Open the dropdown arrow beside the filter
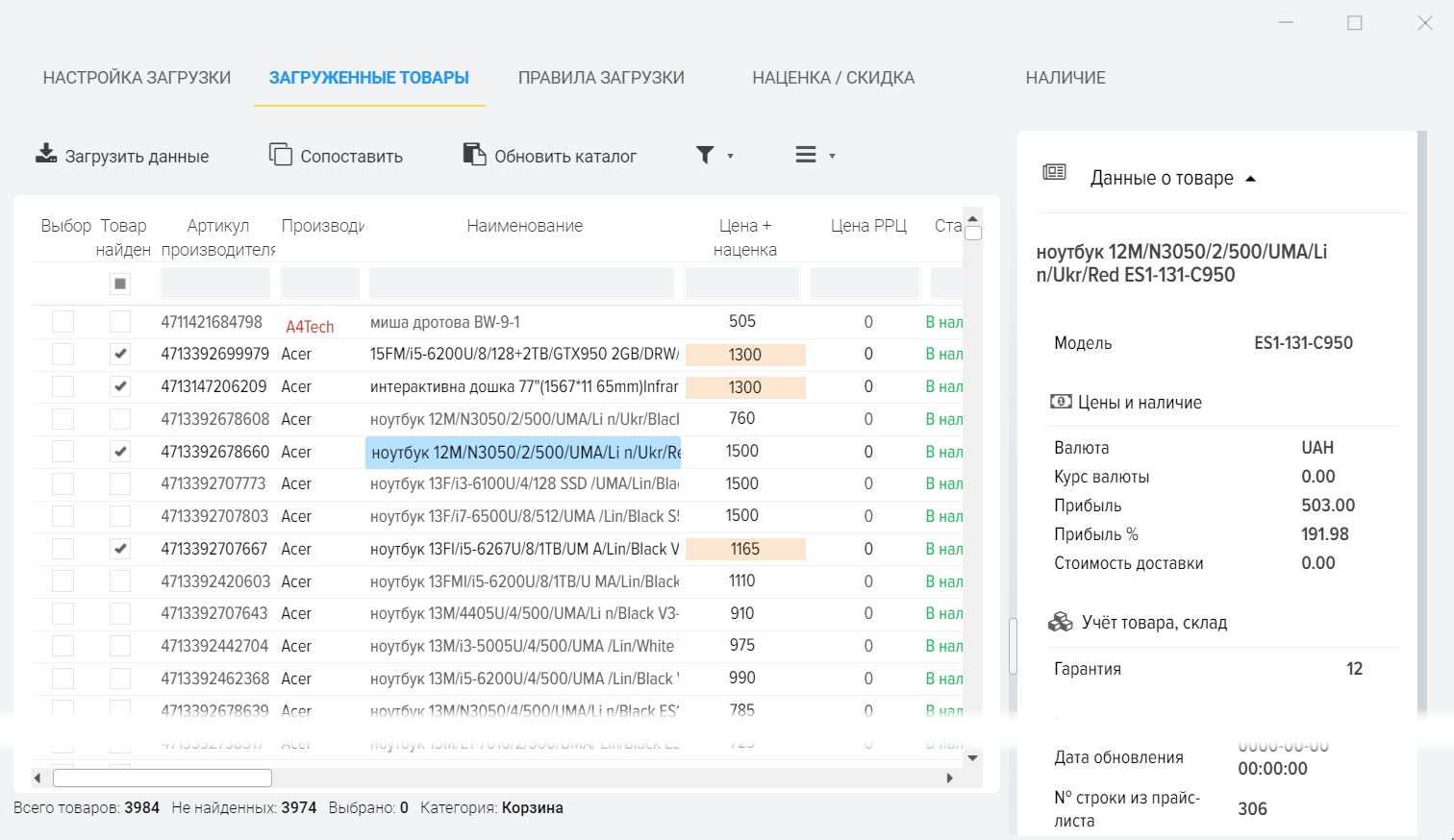Image resolution: width=1454 pixels, height=840 pixels. 731,156
